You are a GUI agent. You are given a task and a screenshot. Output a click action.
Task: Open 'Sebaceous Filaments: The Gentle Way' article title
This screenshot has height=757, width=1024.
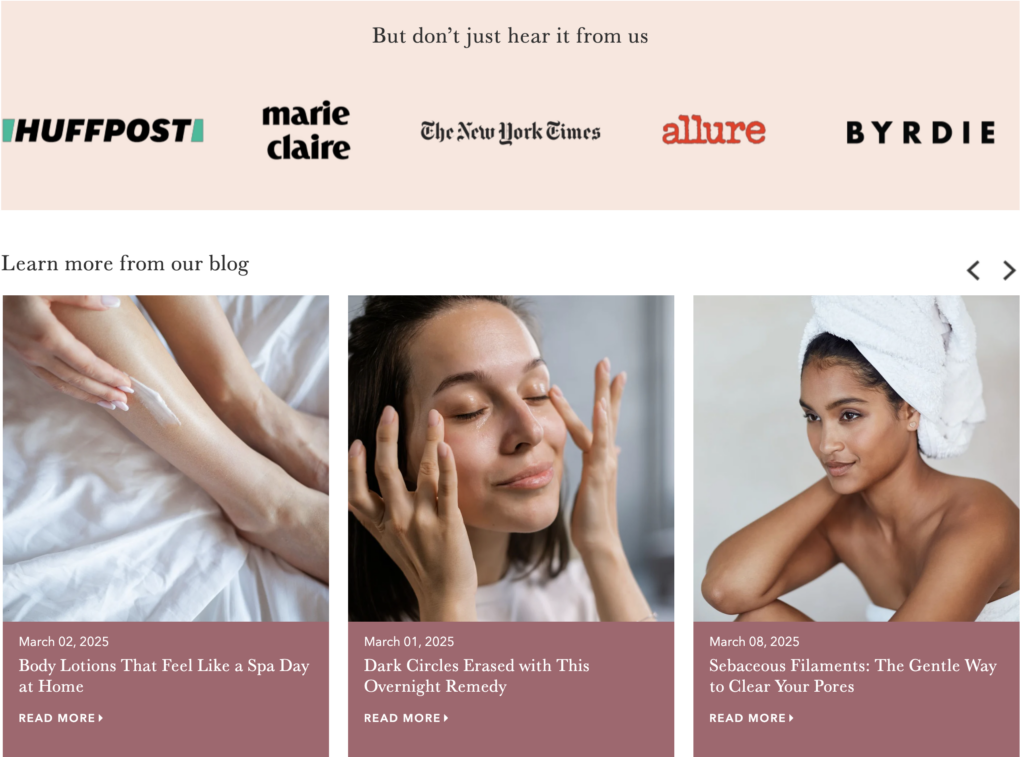[x=853, y=676]
